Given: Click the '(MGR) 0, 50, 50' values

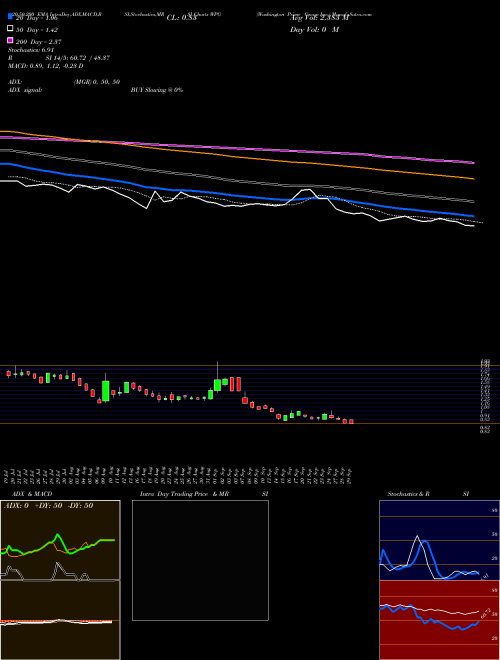Looking at the screenshot, I should click(x=97, y=82).
